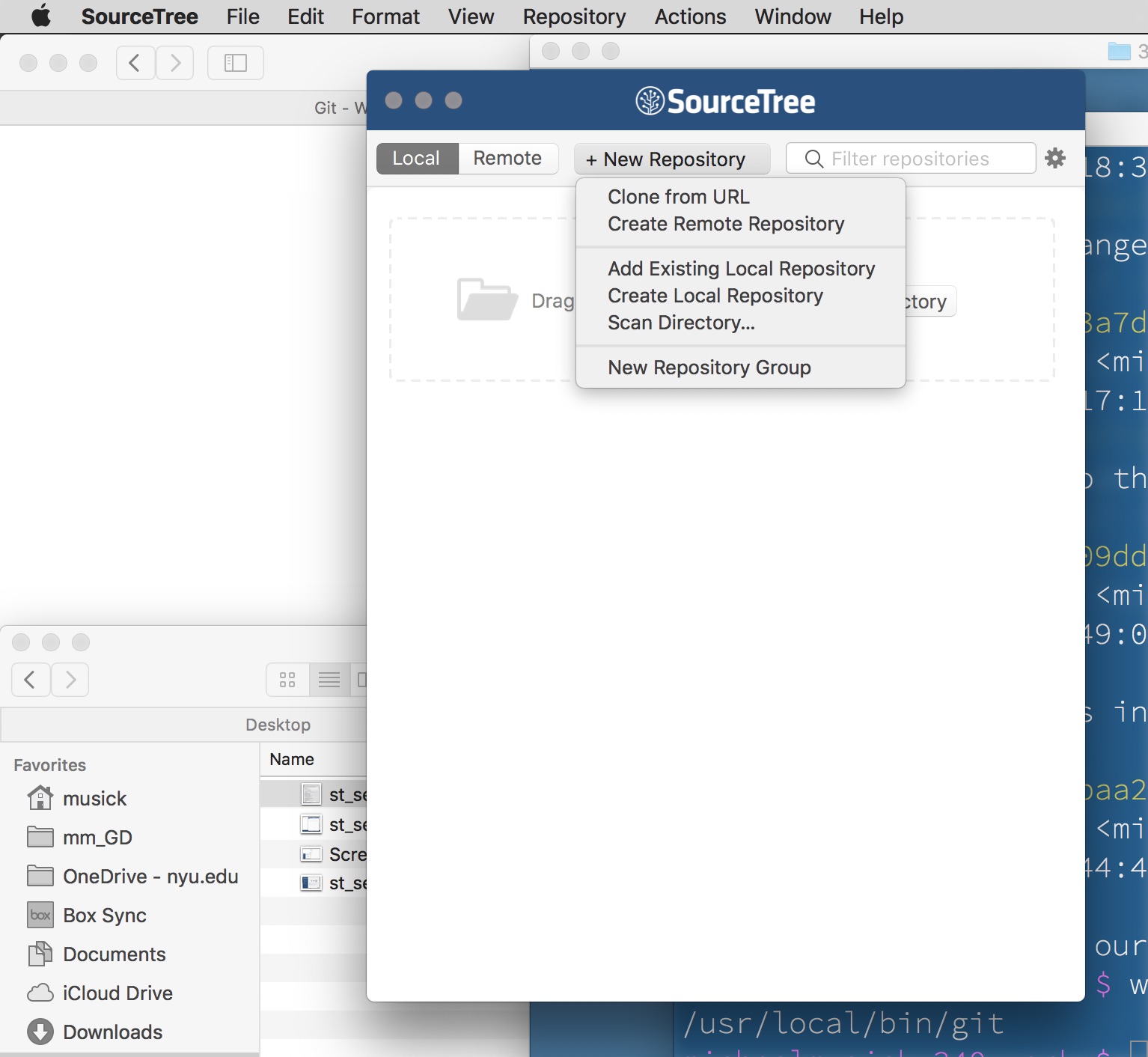
Task: Switch Finder to icon view
Action: click(287, 680)
